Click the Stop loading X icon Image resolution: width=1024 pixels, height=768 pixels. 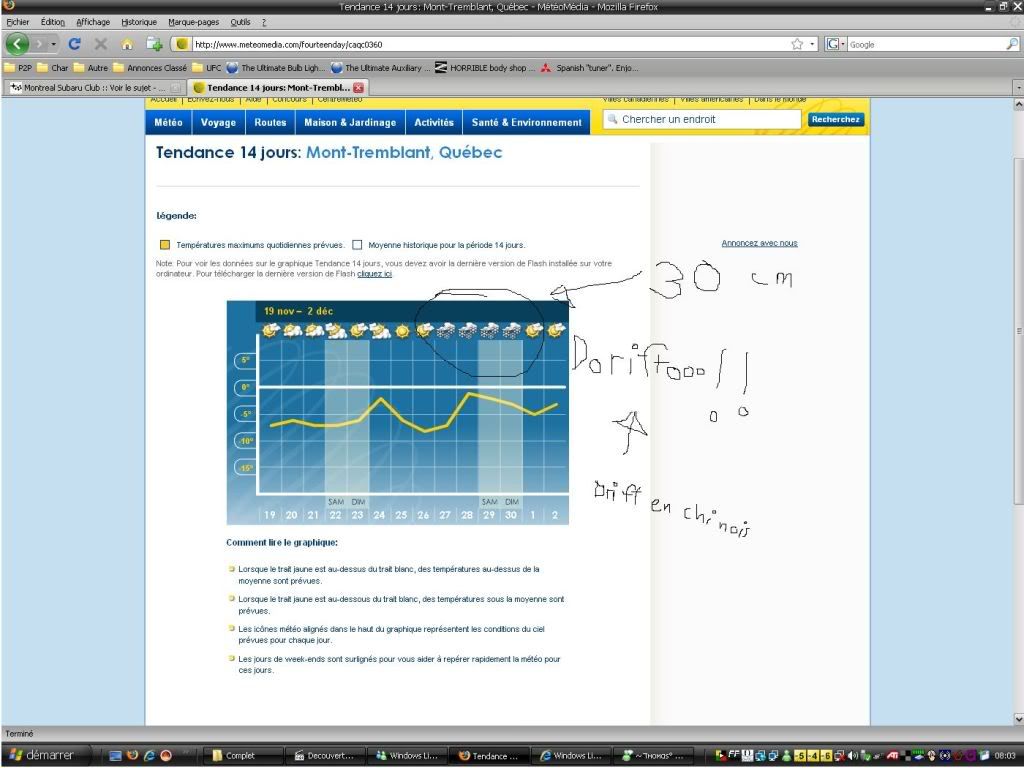[x=101, y=44]
